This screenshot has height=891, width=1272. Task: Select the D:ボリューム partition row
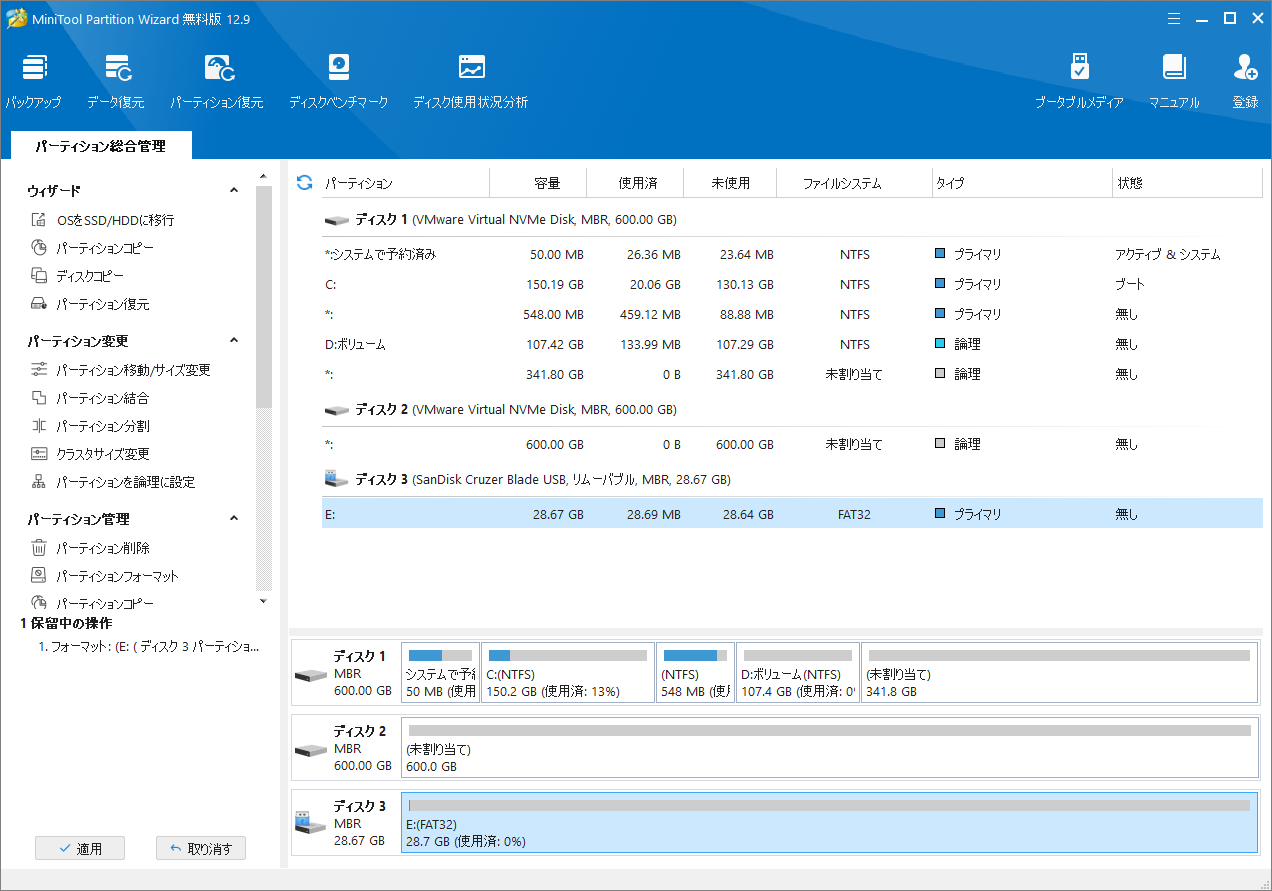click(792, 344)
